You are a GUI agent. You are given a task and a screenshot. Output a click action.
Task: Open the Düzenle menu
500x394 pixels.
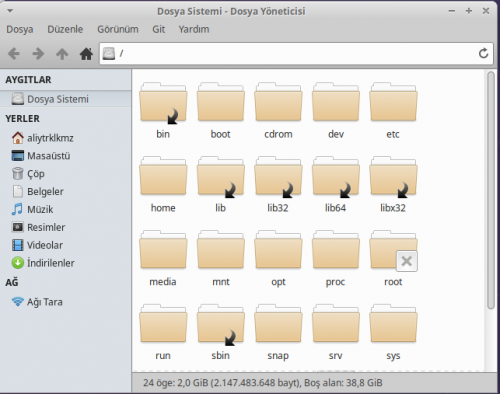65,29
